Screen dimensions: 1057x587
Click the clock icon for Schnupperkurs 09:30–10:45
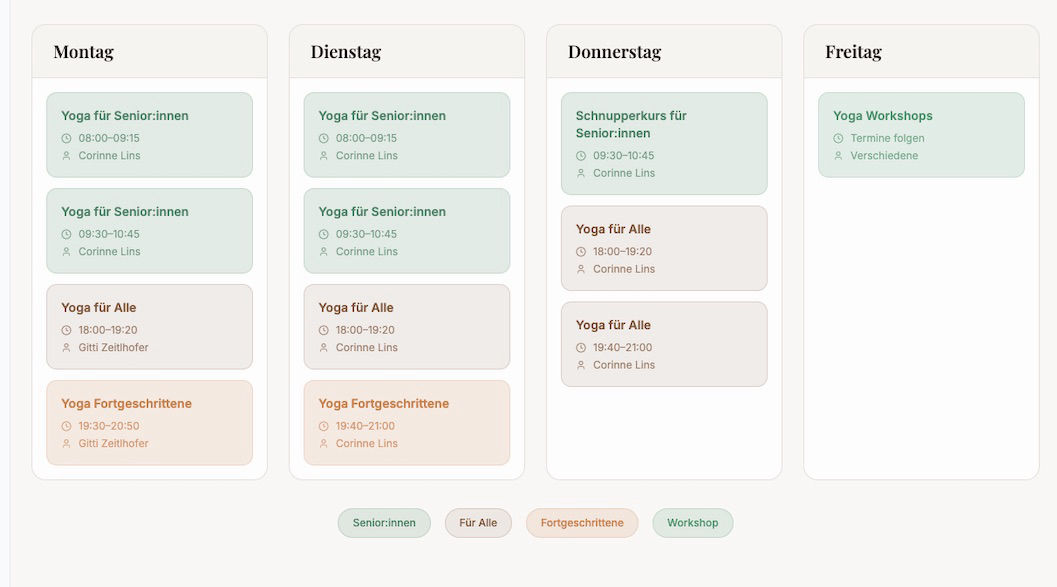point(580,156)
